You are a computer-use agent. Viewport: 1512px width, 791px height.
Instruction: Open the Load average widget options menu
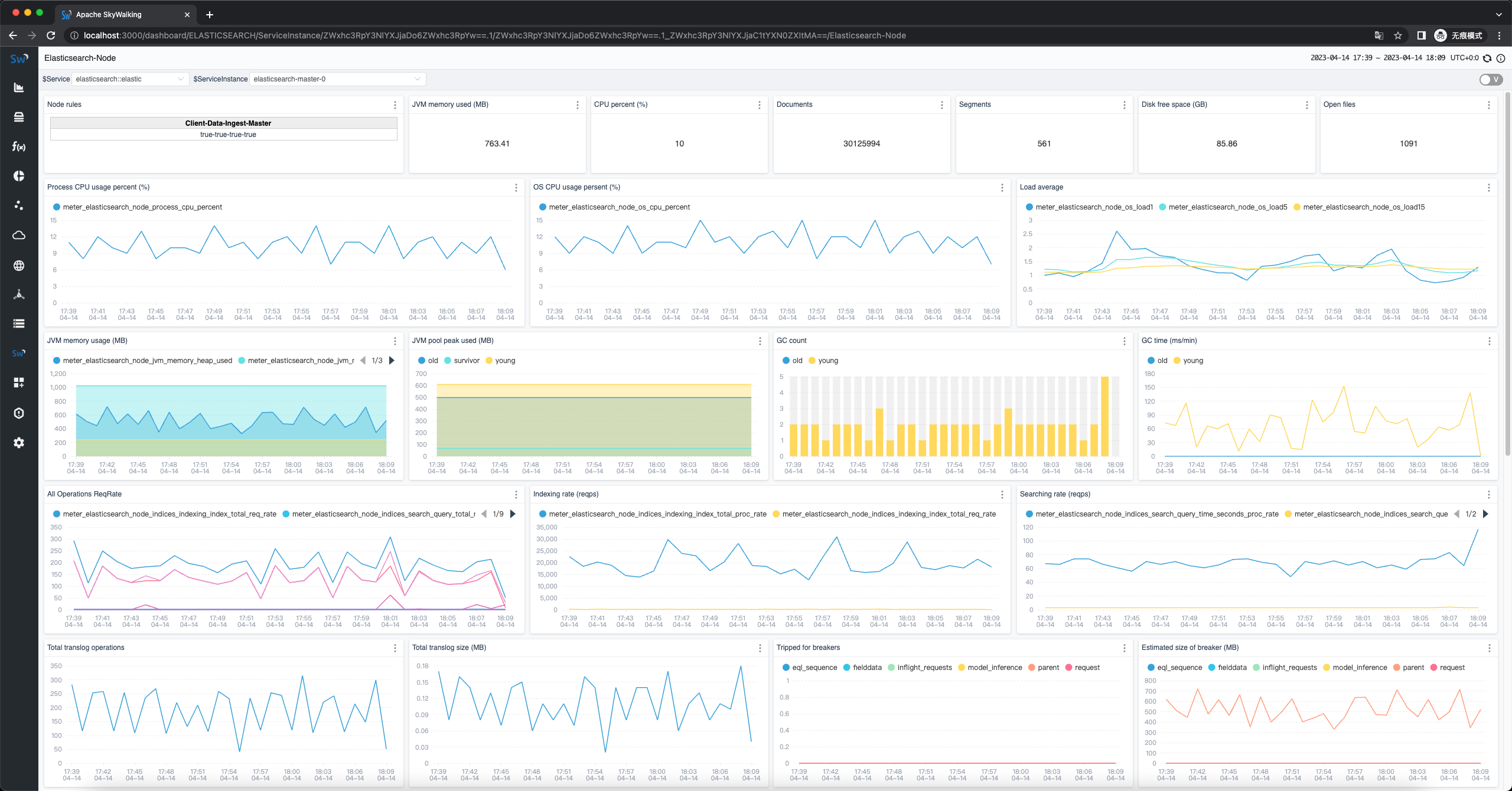[x=1488, y=188]
